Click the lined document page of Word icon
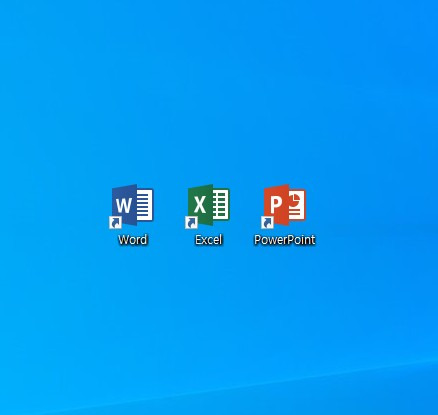The height and width of the screenshot is (415, 438). 145,205
